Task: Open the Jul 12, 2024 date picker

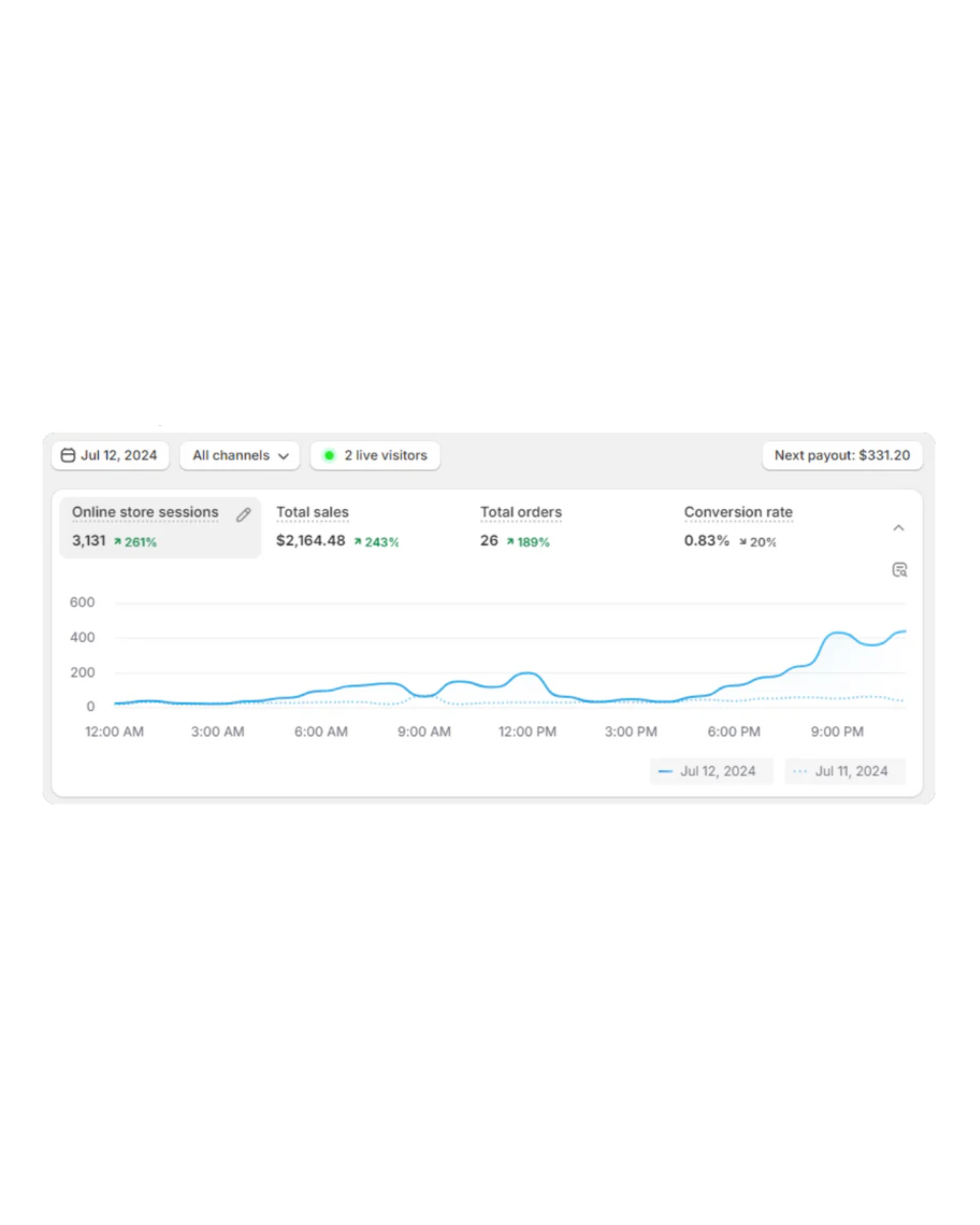Action: pos(110,455)
